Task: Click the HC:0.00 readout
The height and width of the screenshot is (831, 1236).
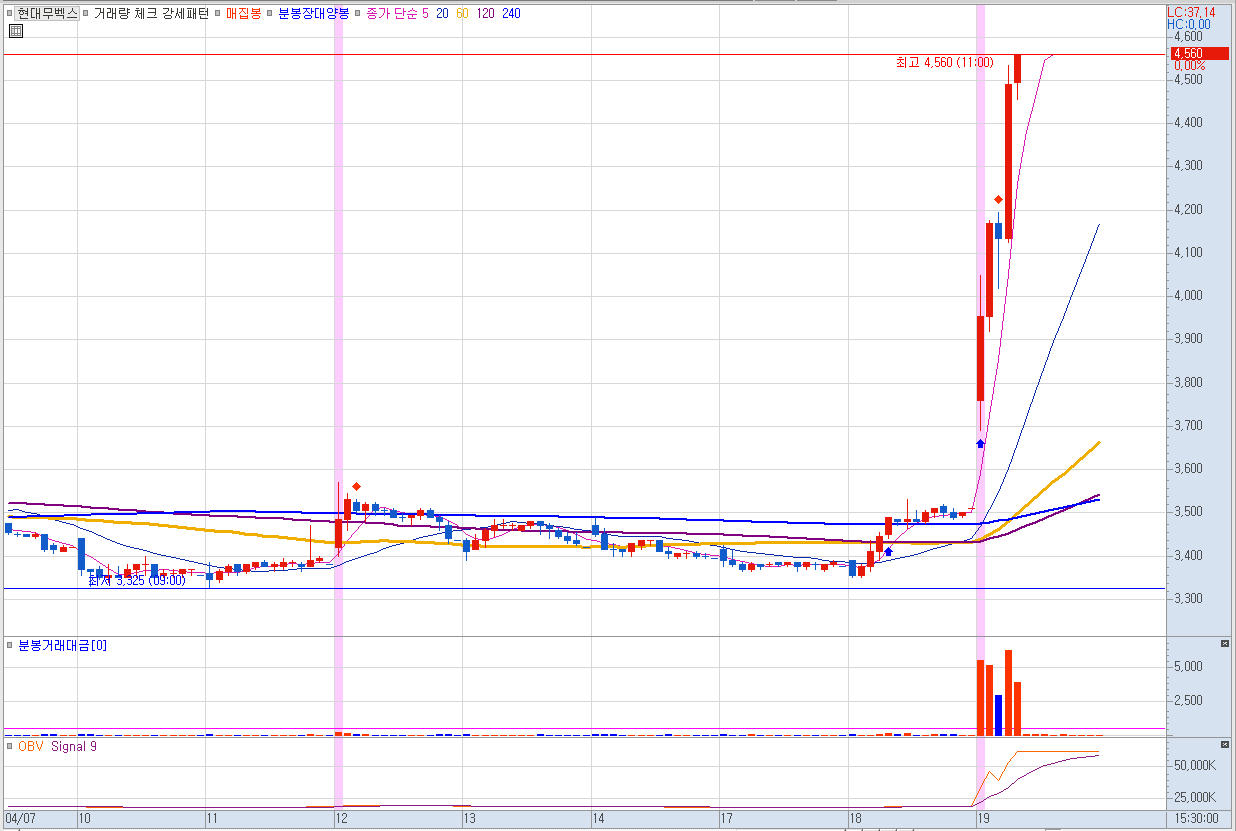Action: (x=1188, y=24)
